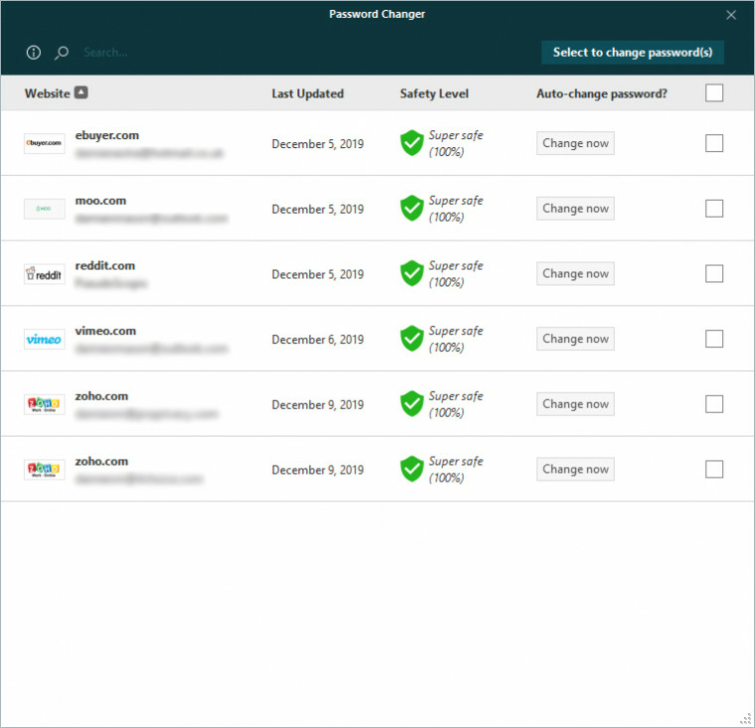Image resolution: width=755 pixels, height=728 pixels.
Task: Click Select to change password(s) button
Action: click(x=632, y=52)
